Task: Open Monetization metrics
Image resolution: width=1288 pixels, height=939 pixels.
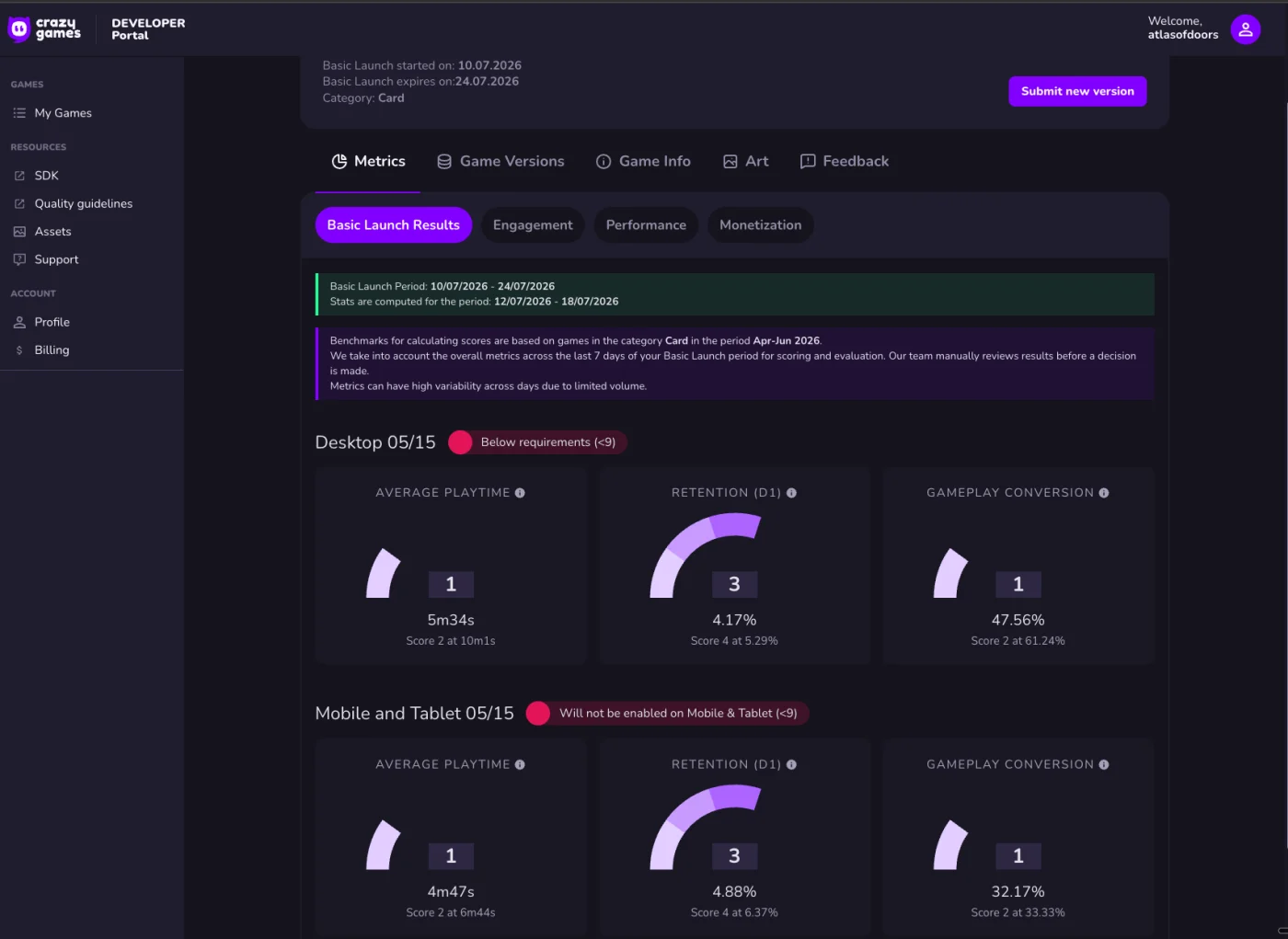Action: click(x=760, y=225)
